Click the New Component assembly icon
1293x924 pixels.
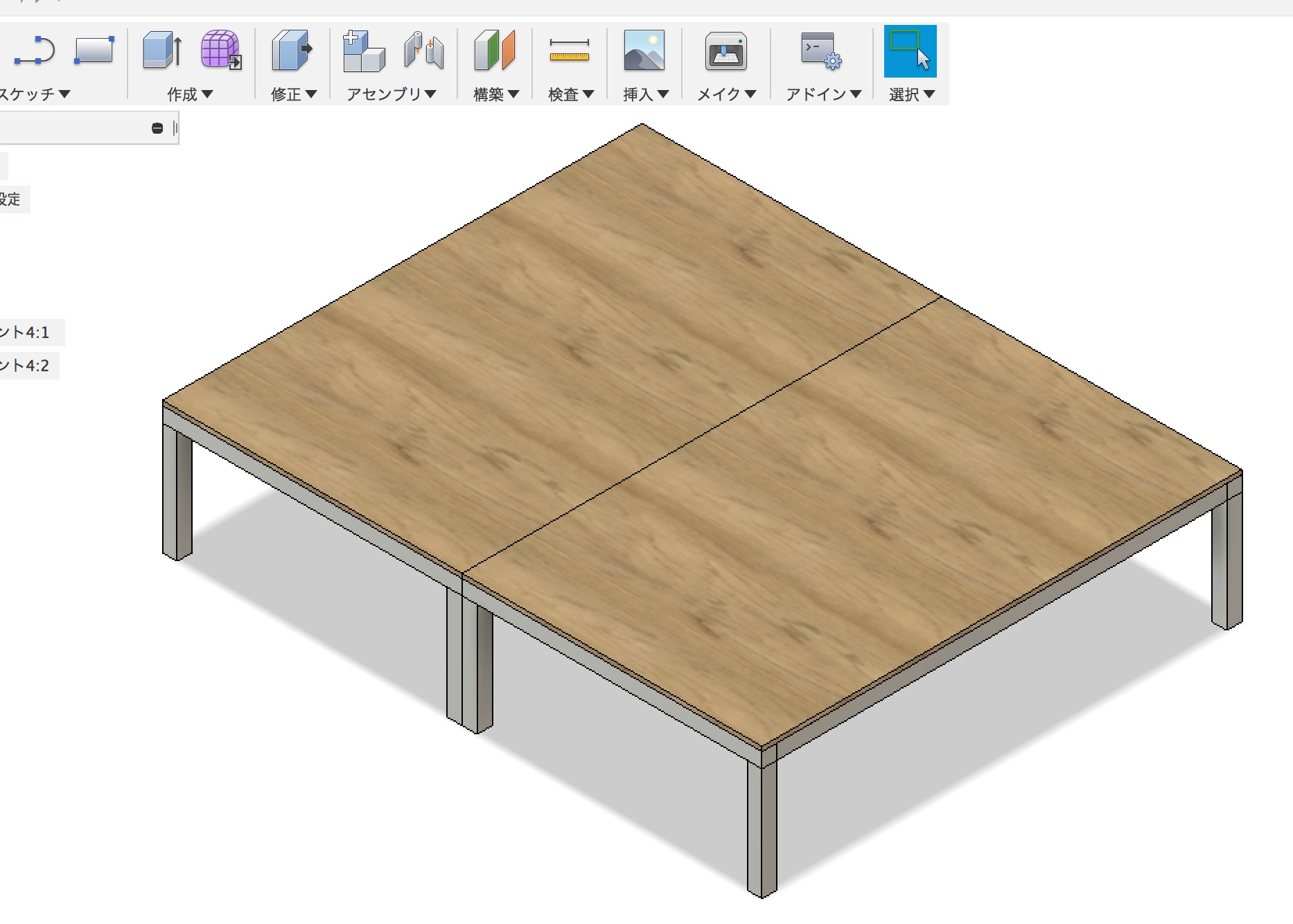point(363,51)
